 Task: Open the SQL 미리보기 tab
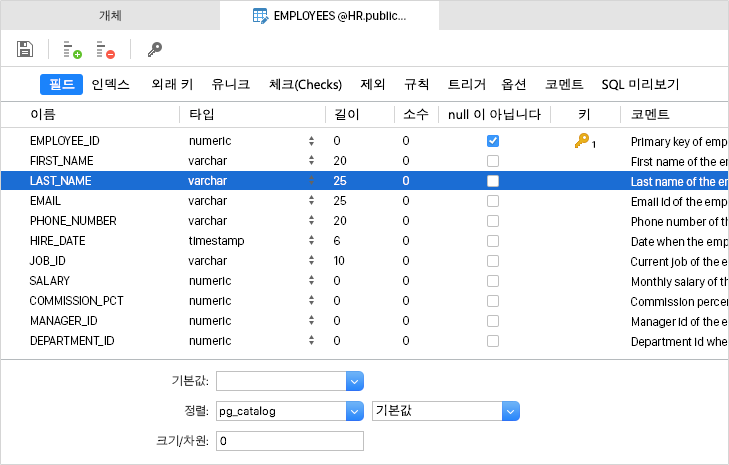(x=640, y=85)
